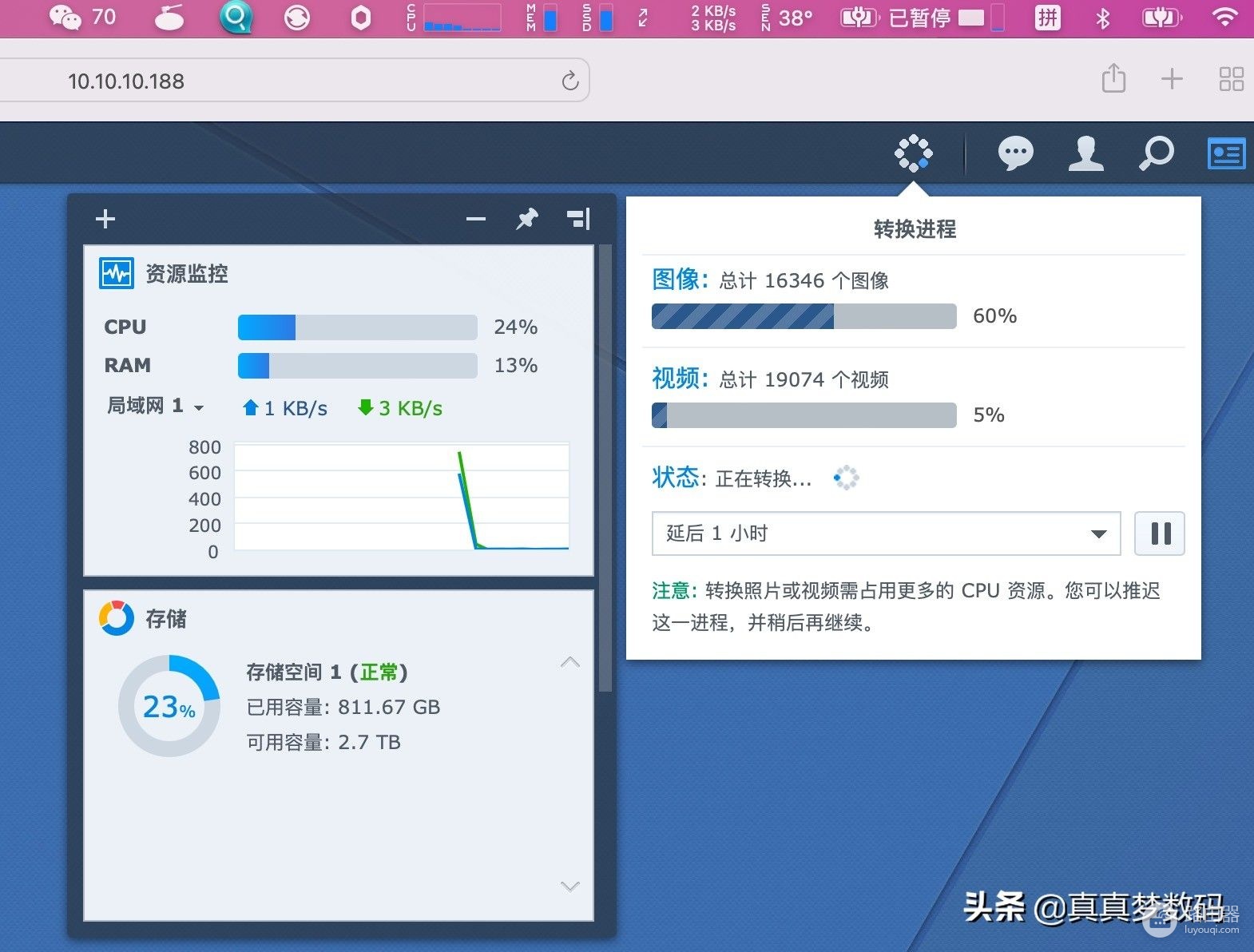
Task: Open WeChat from the menu bar
Action: 81,17
